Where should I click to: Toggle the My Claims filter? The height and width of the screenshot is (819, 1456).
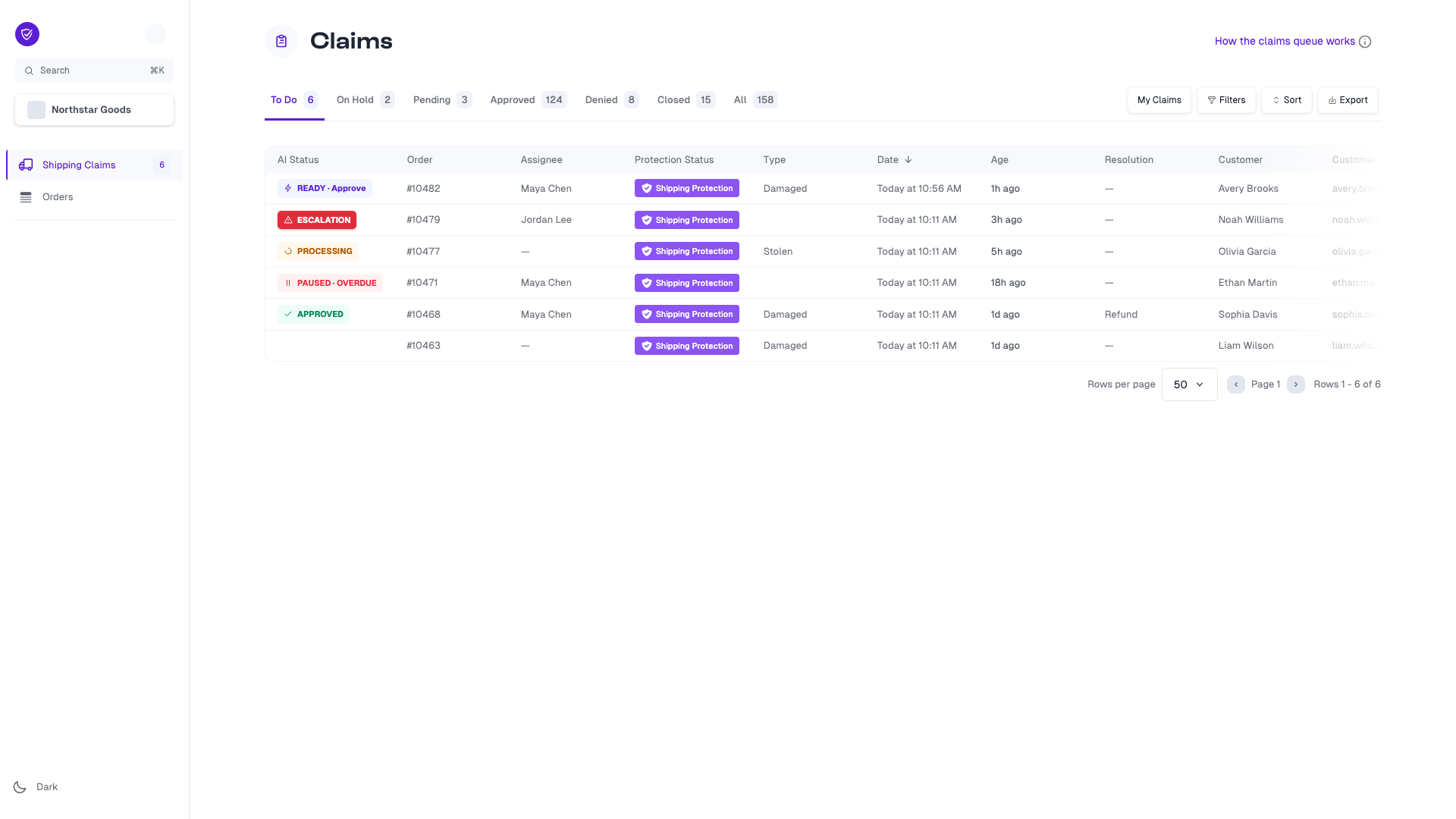(x=1159, y=100)
